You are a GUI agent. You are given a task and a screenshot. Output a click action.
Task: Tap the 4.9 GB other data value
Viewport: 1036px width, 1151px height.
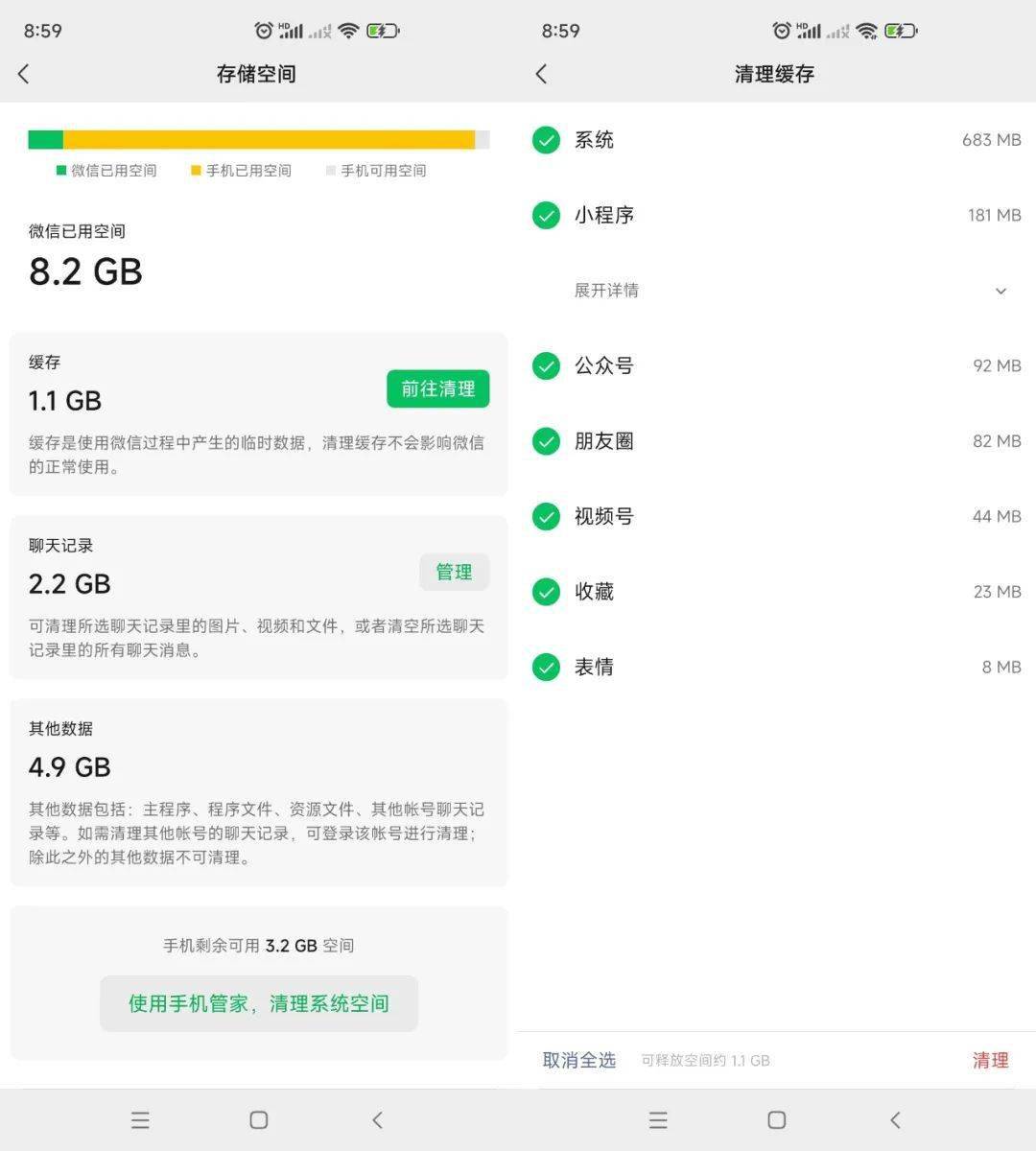coord(70,767)
